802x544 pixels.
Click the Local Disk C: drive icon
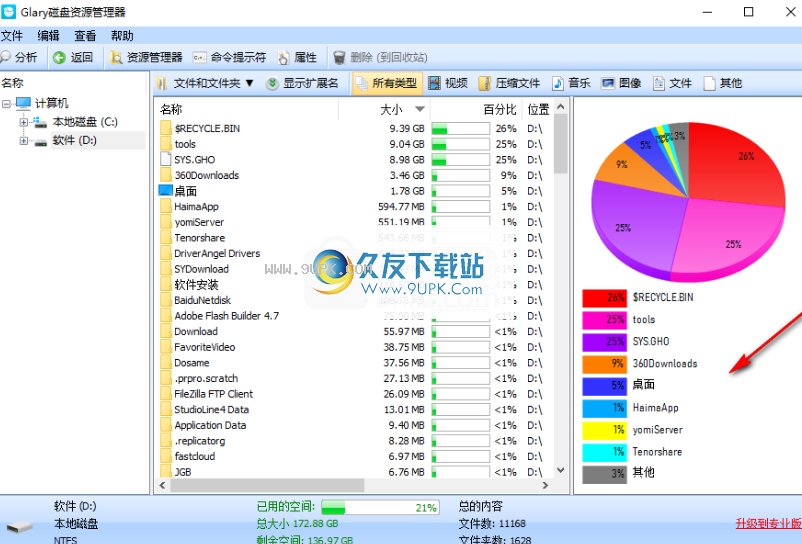(40, 122)
